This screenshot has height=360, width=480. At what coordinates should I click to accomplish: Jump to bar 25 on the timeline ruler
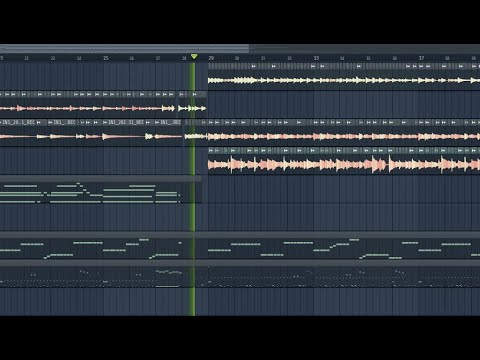coord(106,58)
